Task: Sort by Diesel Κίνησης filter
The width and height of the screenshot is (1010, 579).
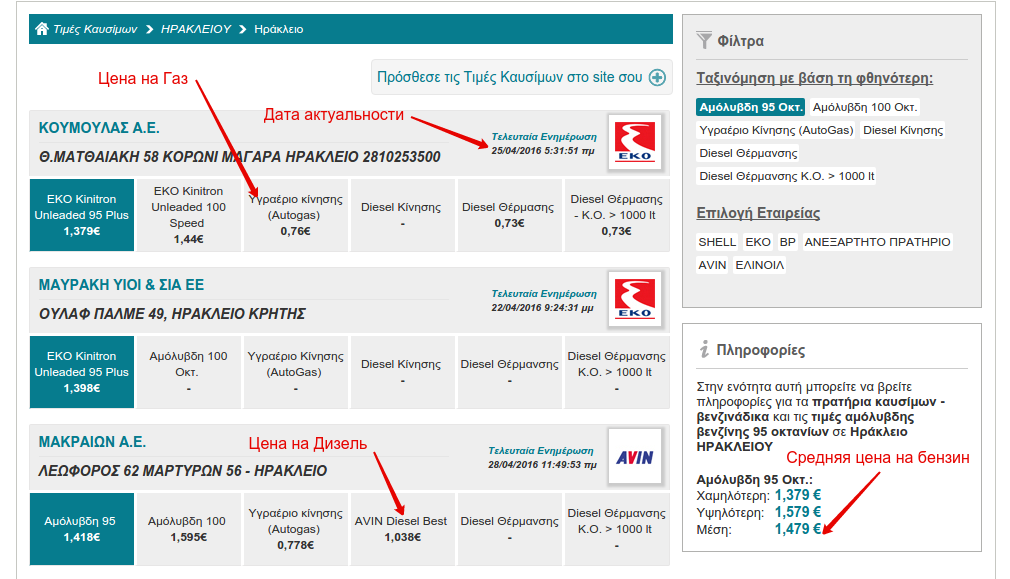Action: coord(902,130)
